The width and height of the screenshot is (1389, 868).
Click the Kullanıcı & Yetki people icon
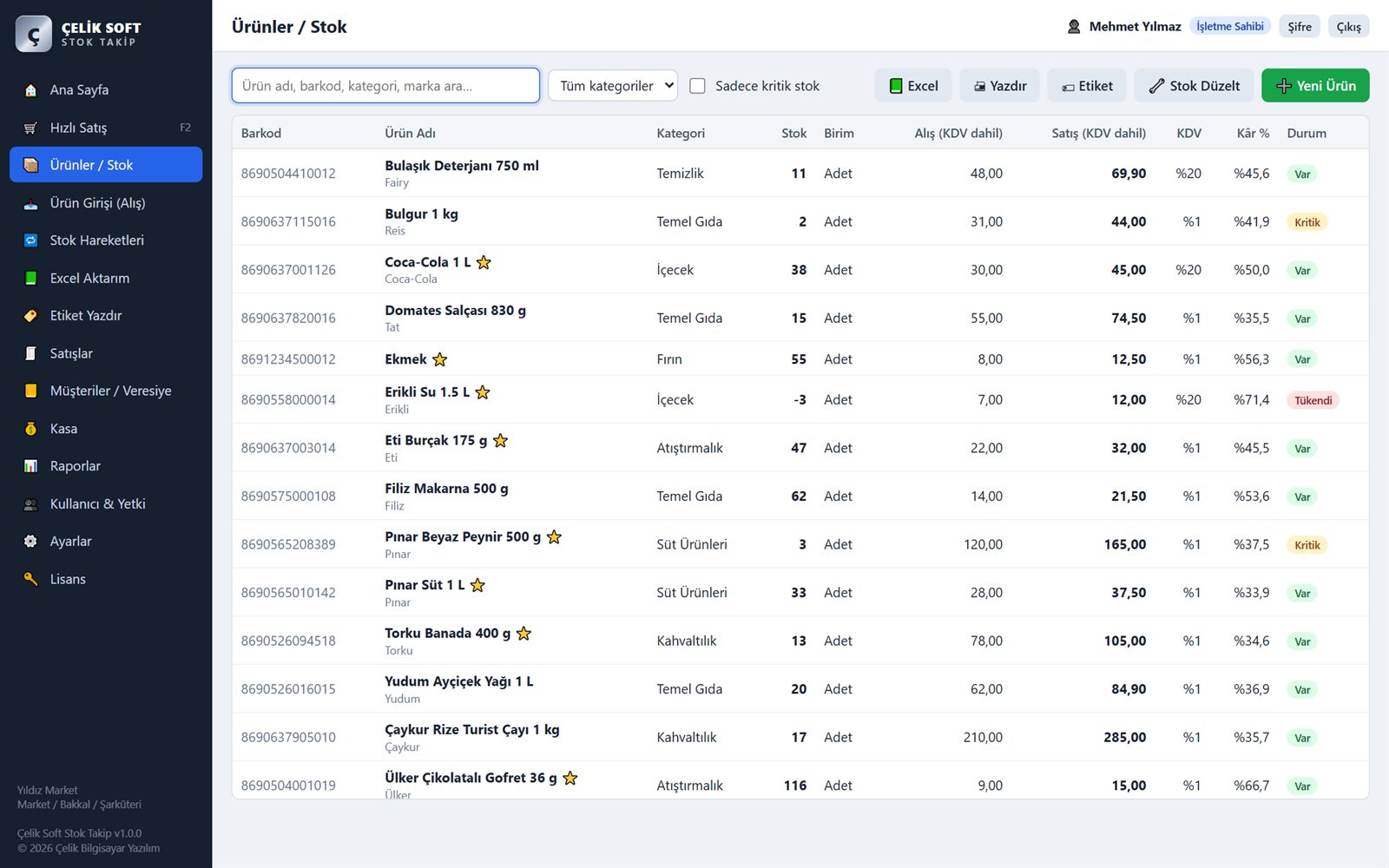tap(31, 504)
